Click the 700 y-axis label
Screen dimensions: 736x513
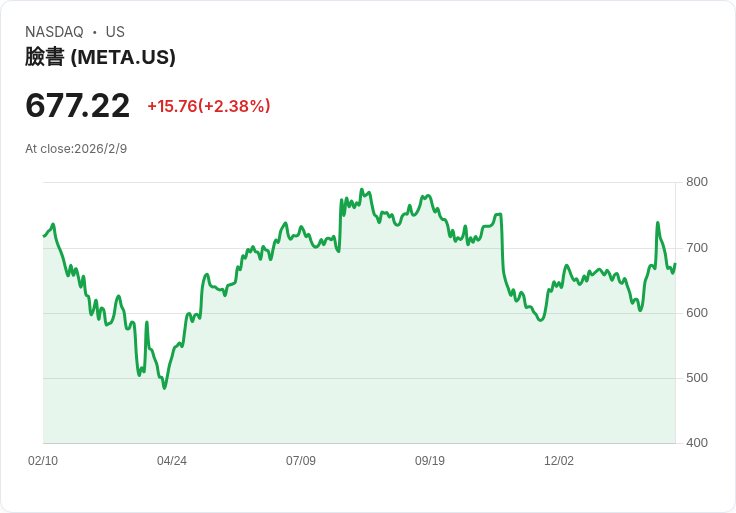click(697, 247)
